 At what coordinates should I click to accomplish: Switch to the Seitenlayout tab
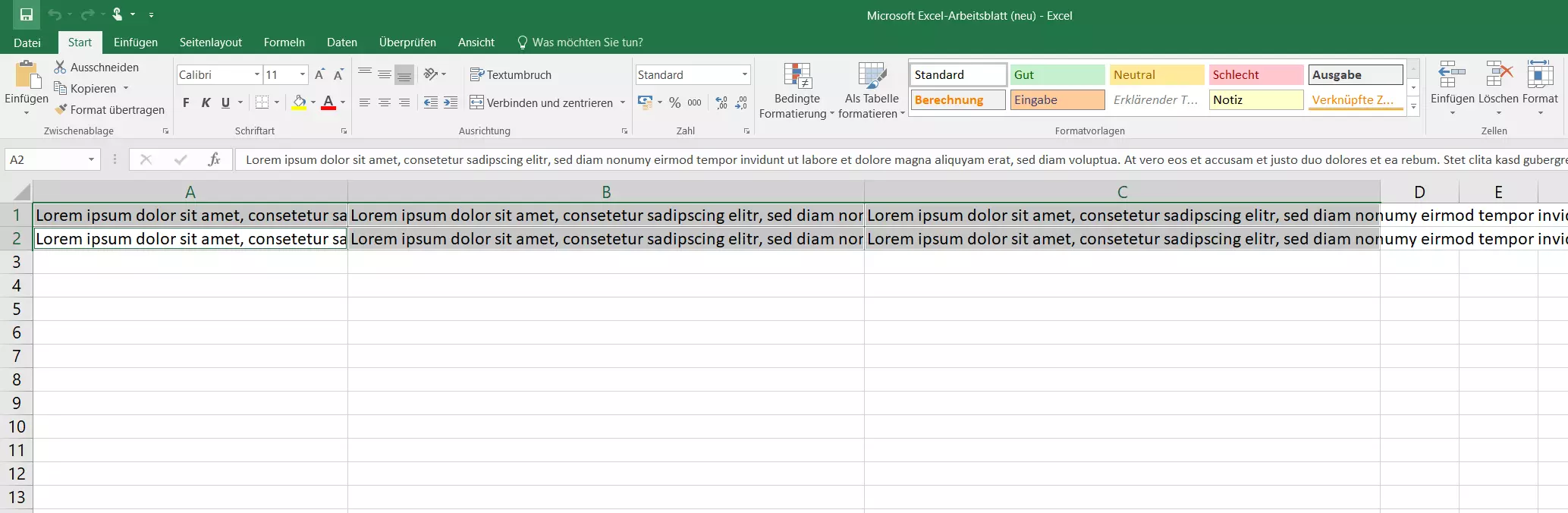point(211,42)
